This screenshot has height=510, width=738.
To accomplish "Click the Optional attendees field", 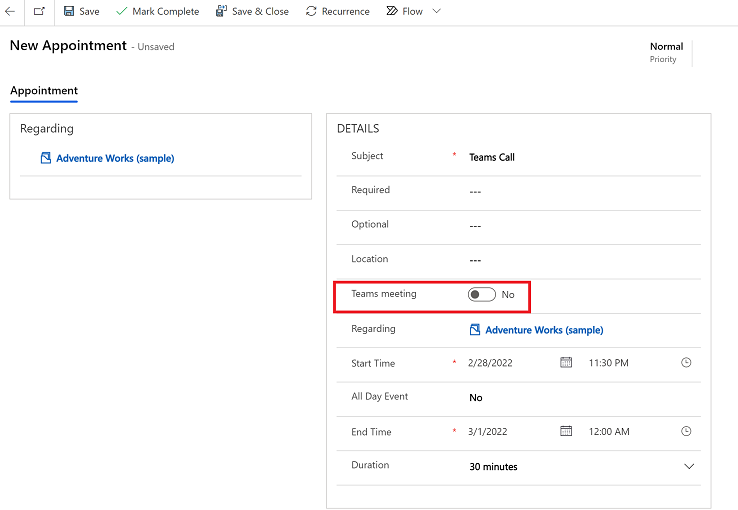I will pos(584,226).
